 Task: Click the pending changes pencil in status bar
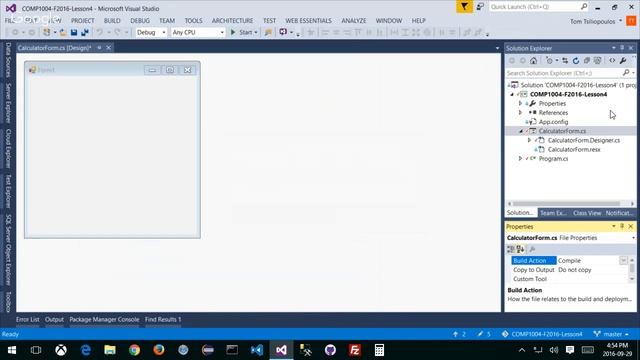point(480,334)
